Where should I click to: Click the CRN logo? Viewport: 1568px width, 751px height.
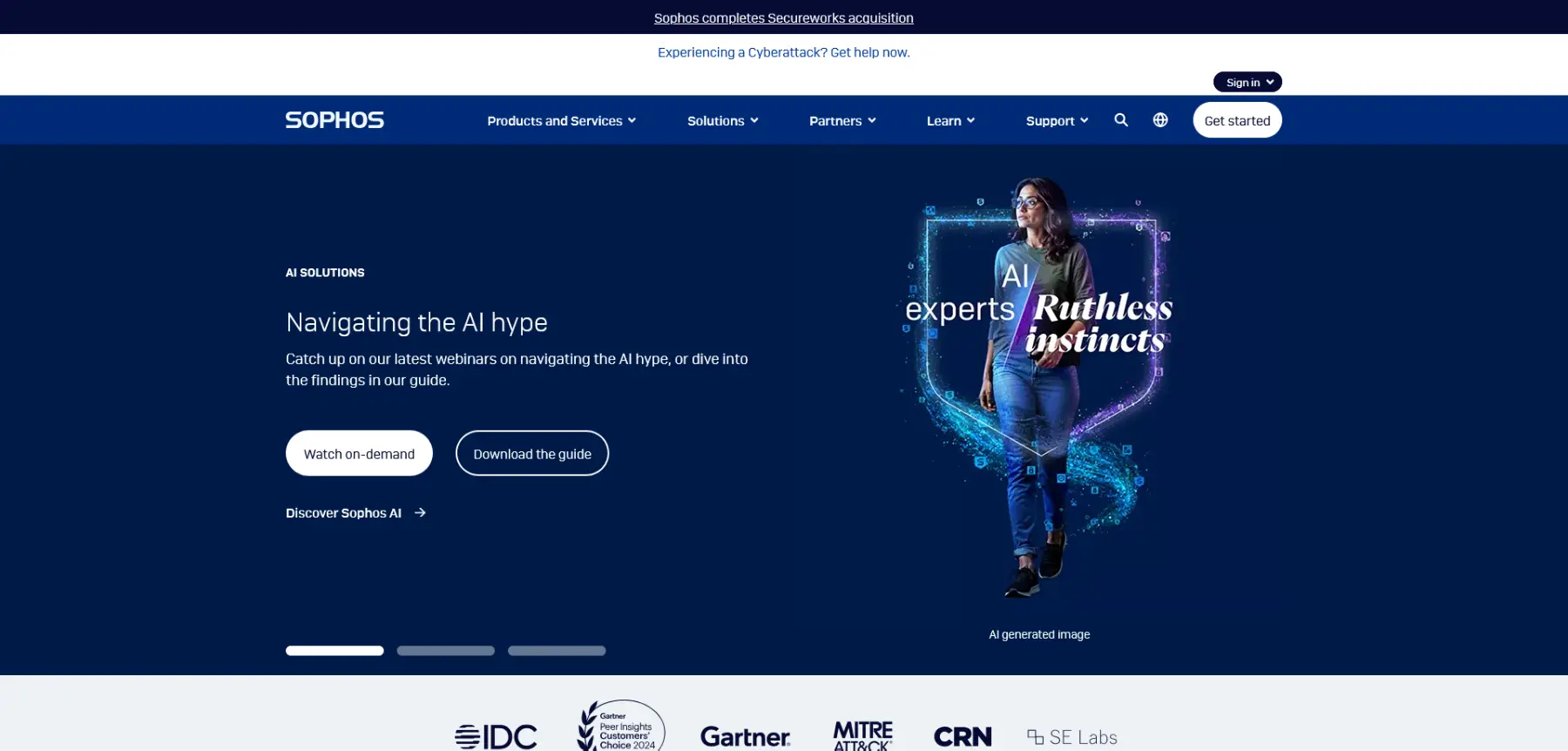(962, 737)
